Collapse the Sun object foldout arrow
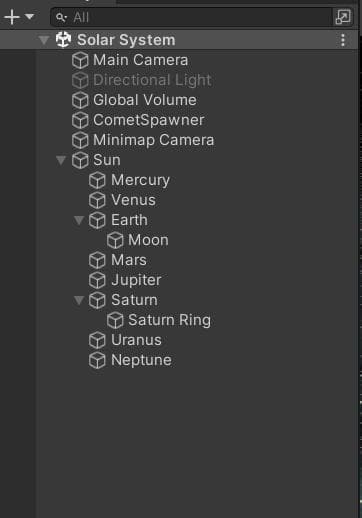The width and height of the screenshot is (362, 518). click(x=61, y=160)
